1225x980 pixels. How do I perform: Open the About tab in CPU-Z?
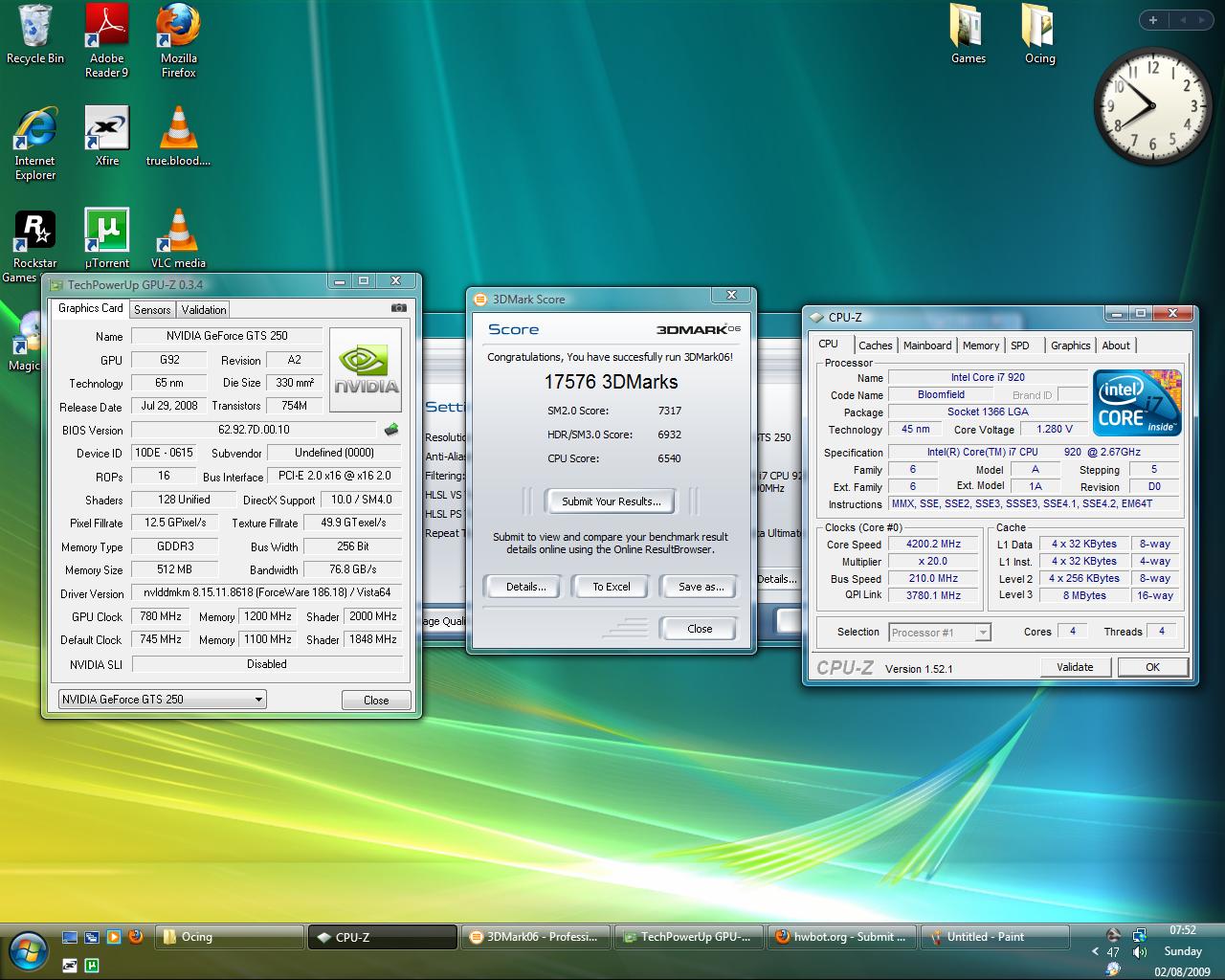pyautogui.click(x=1116, y=345)
